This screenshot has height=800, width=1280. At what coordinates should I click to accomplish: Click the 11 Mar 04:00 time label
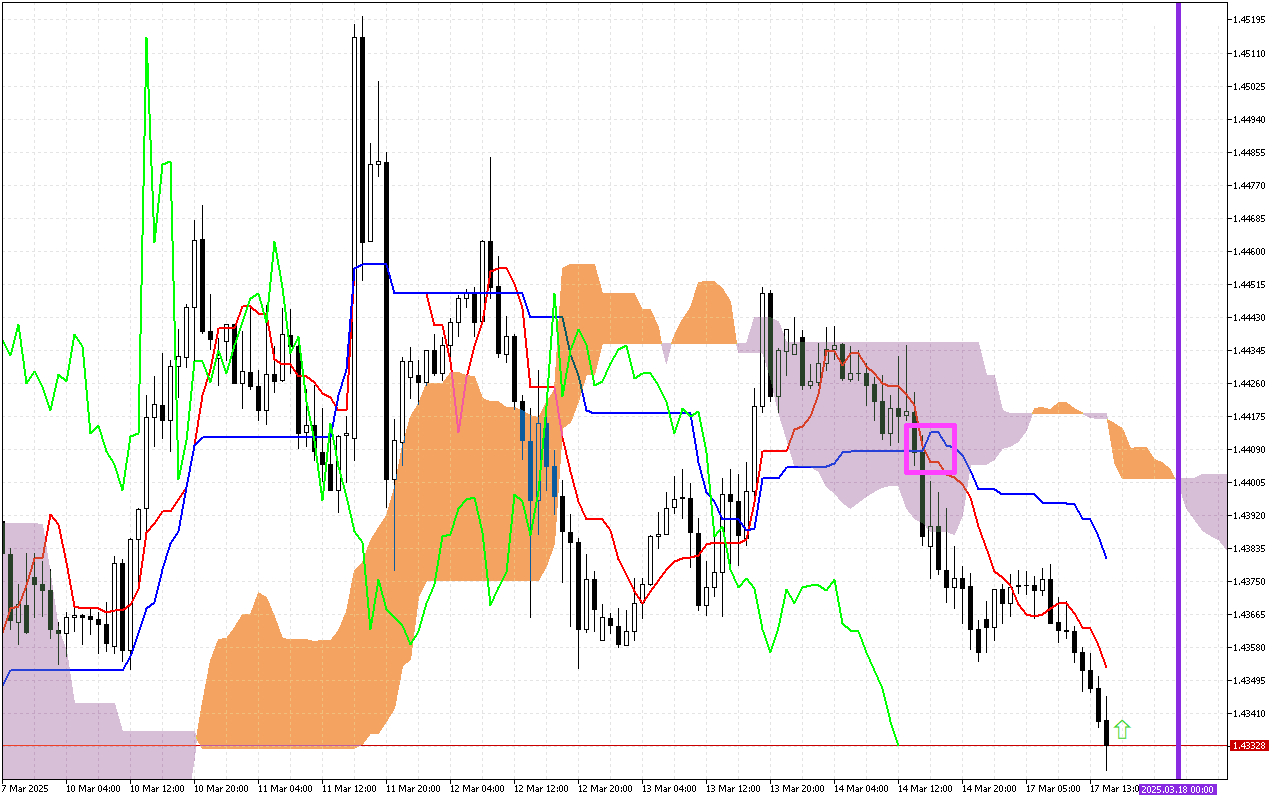coord(286,789)
